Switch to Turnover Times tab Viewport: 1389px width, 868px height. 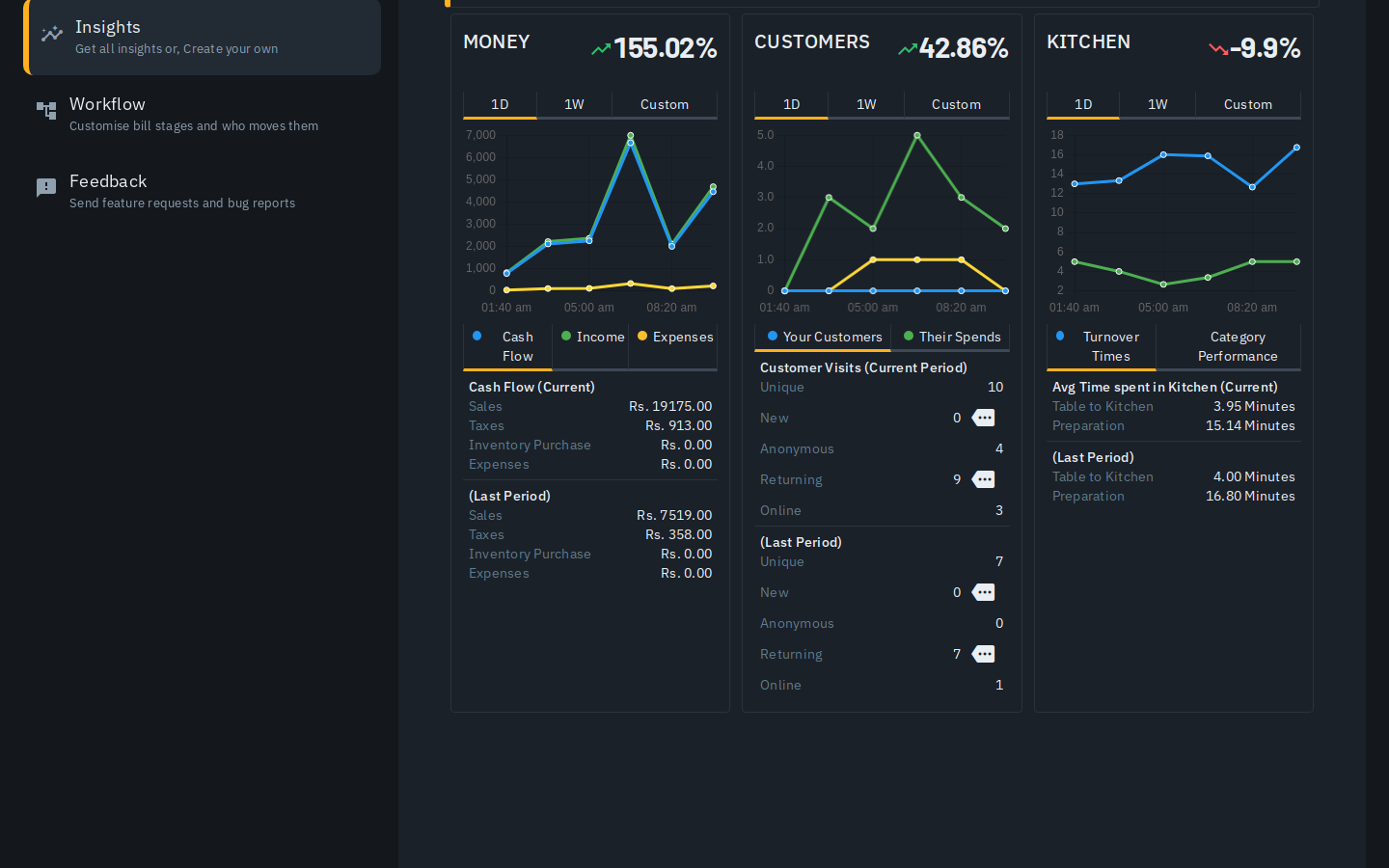(1101, 346)
